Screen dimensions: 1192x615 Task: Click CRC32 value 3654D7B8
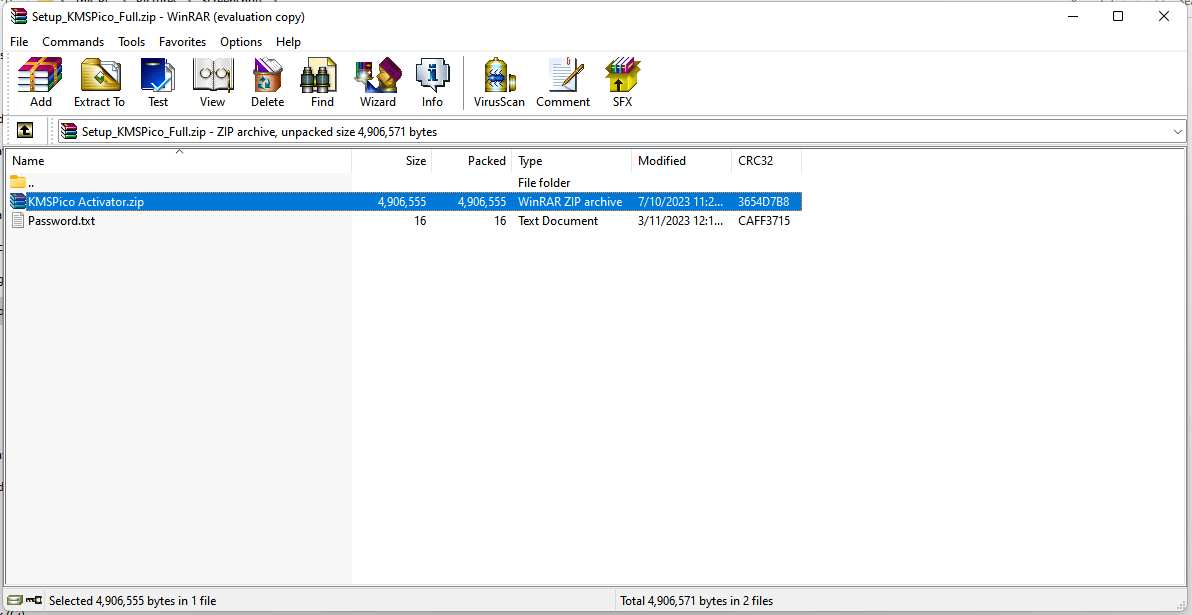[764, 201]
